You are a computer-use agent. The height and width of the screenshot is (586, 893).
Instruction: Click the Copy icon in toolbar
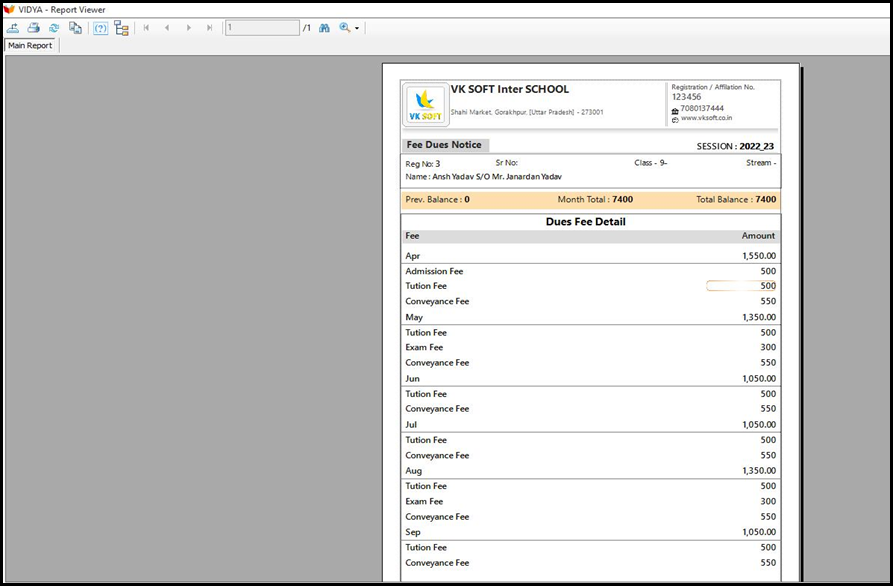tap(75, 27)
